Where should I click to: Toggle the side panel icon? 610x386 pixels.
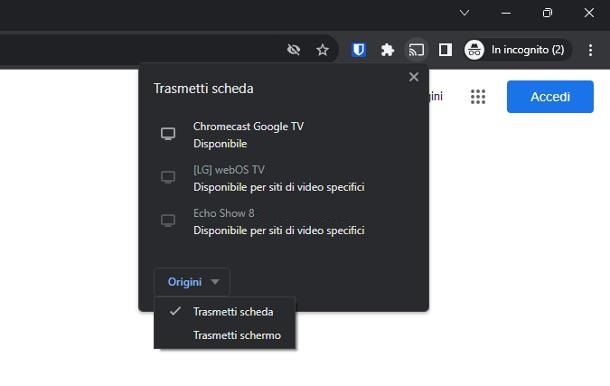pyautogui.click(x=445, y=50)
